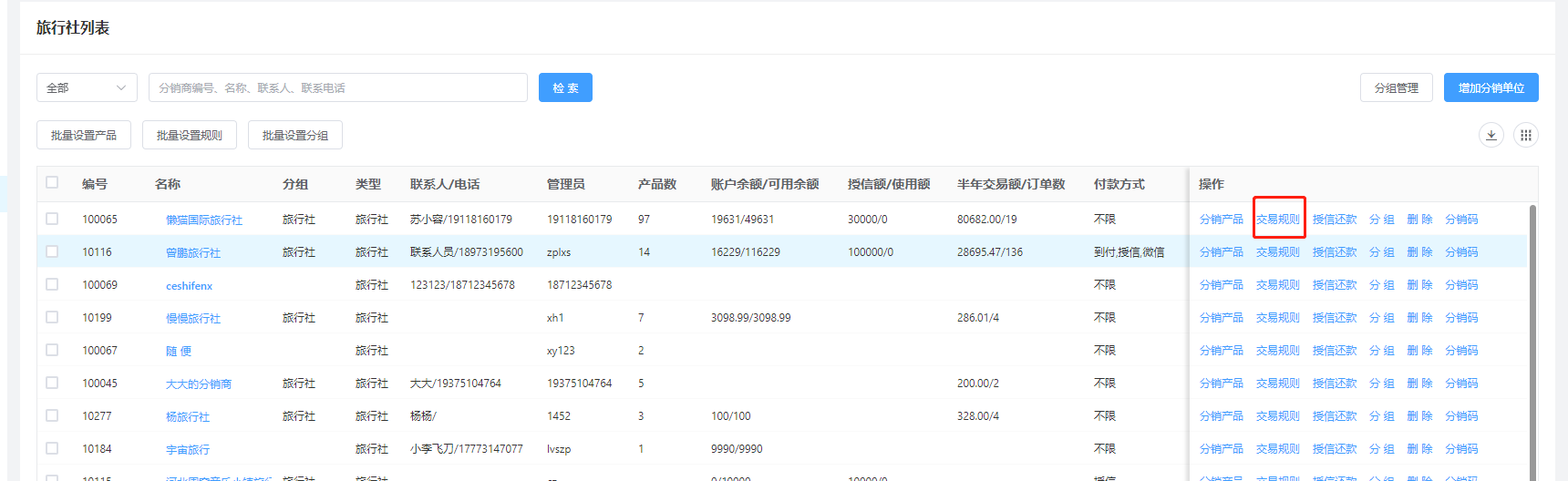Expand the 全部 filter dropdown
This screenshot has height=481, width=1568.
point(87,87)
